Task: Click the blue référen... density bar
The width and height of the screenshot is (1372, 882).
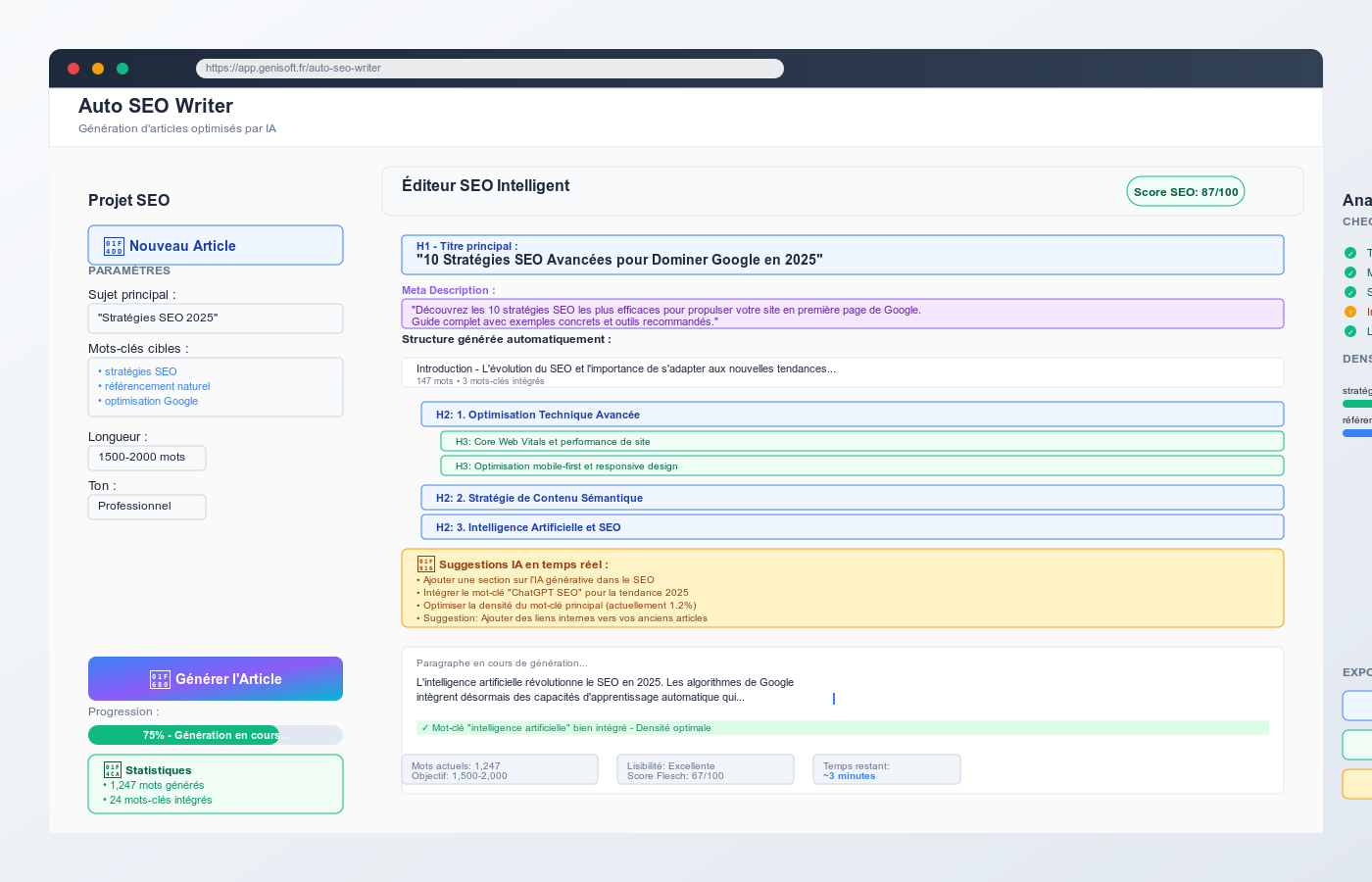Action: click(x=1357, y=433)
